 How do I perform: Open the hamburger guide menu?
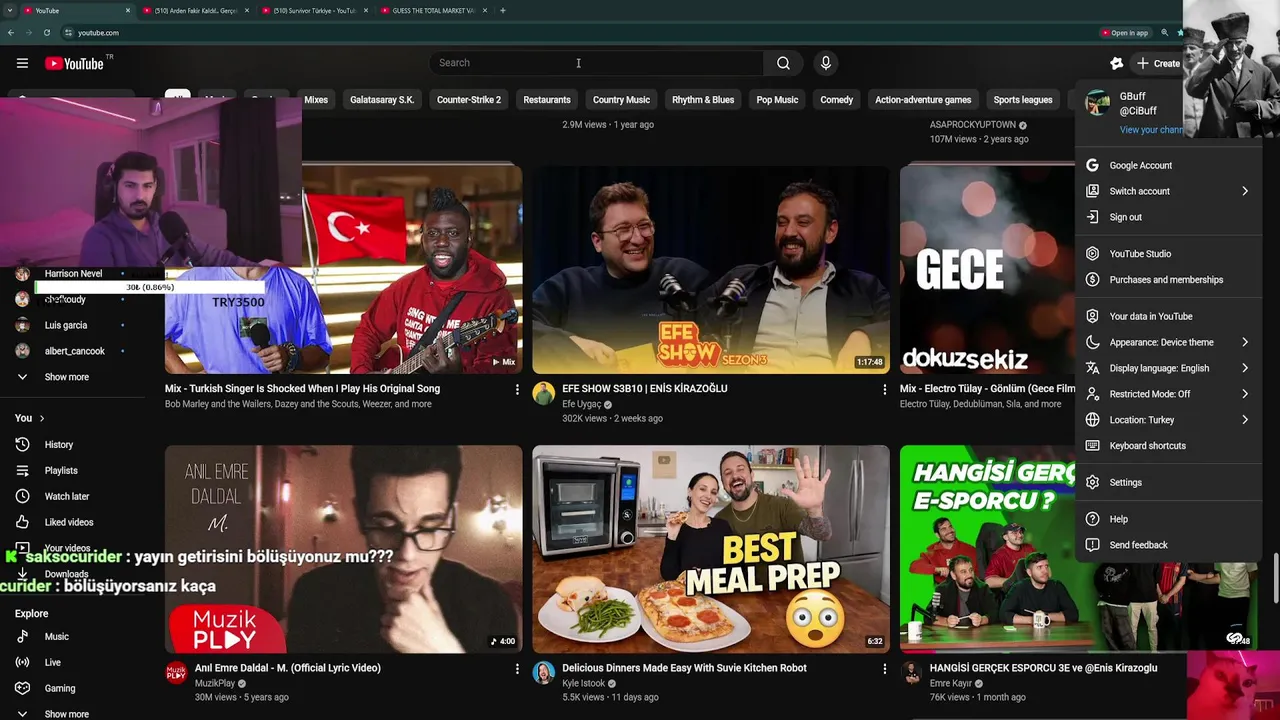(x=22, y=63)
